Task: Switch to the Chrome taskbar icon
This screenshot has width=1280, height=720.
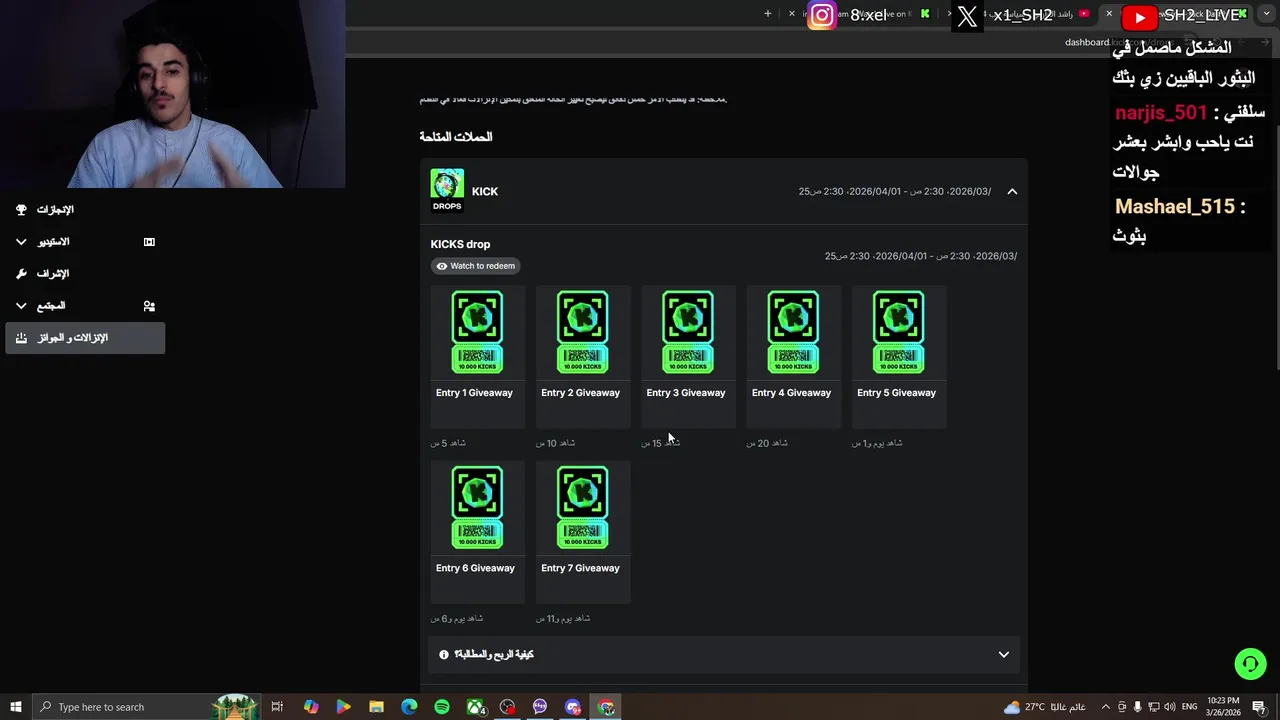Action: point(606,707)
